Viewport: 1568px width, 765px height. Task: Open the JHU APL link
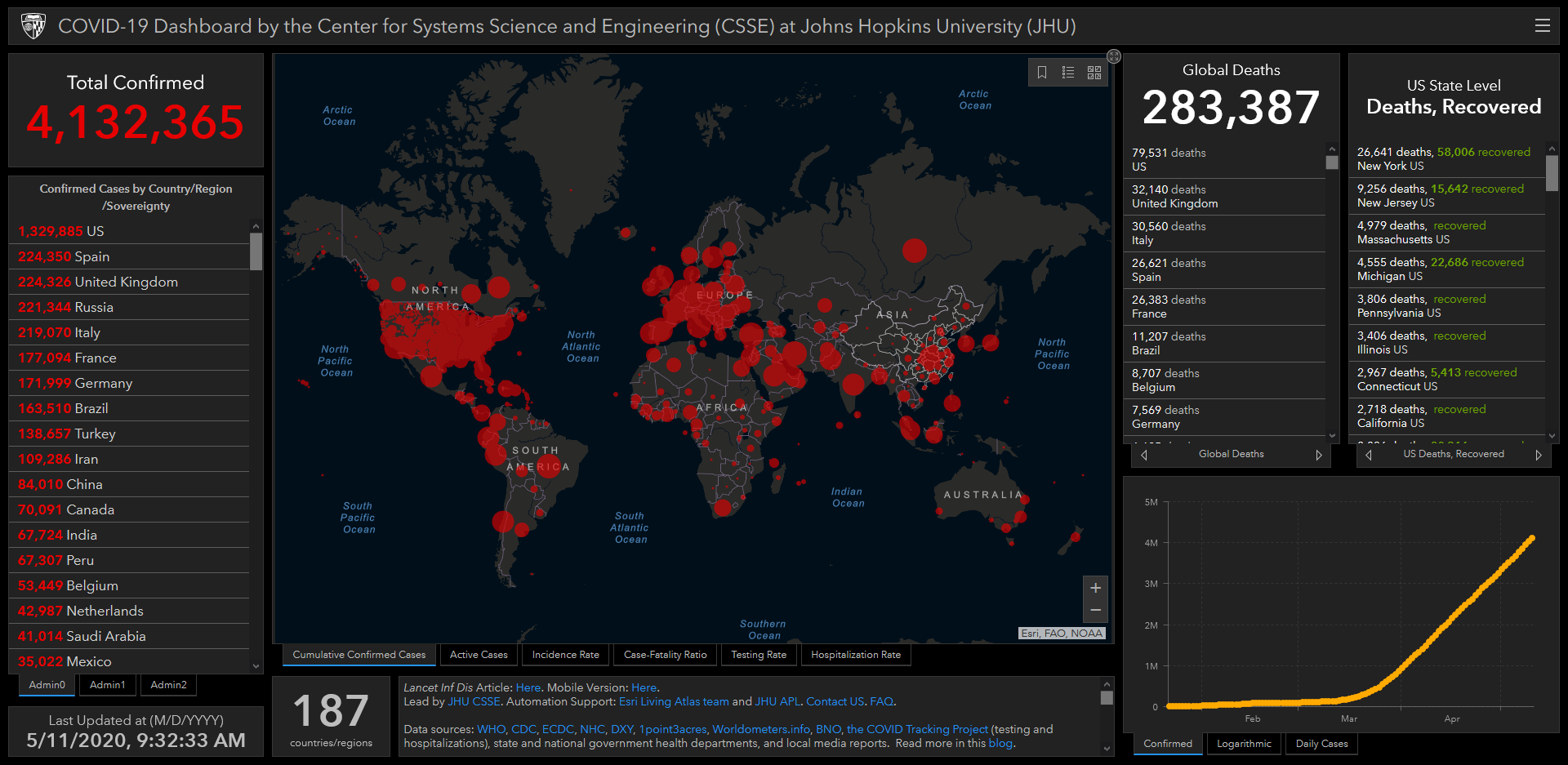click(777, 701)
